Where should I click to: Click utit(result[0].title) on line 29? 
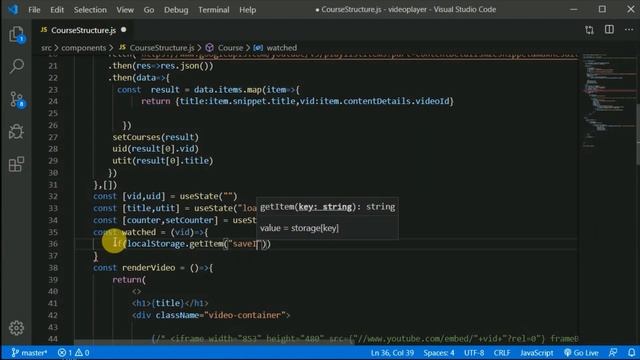coord(163,161)
